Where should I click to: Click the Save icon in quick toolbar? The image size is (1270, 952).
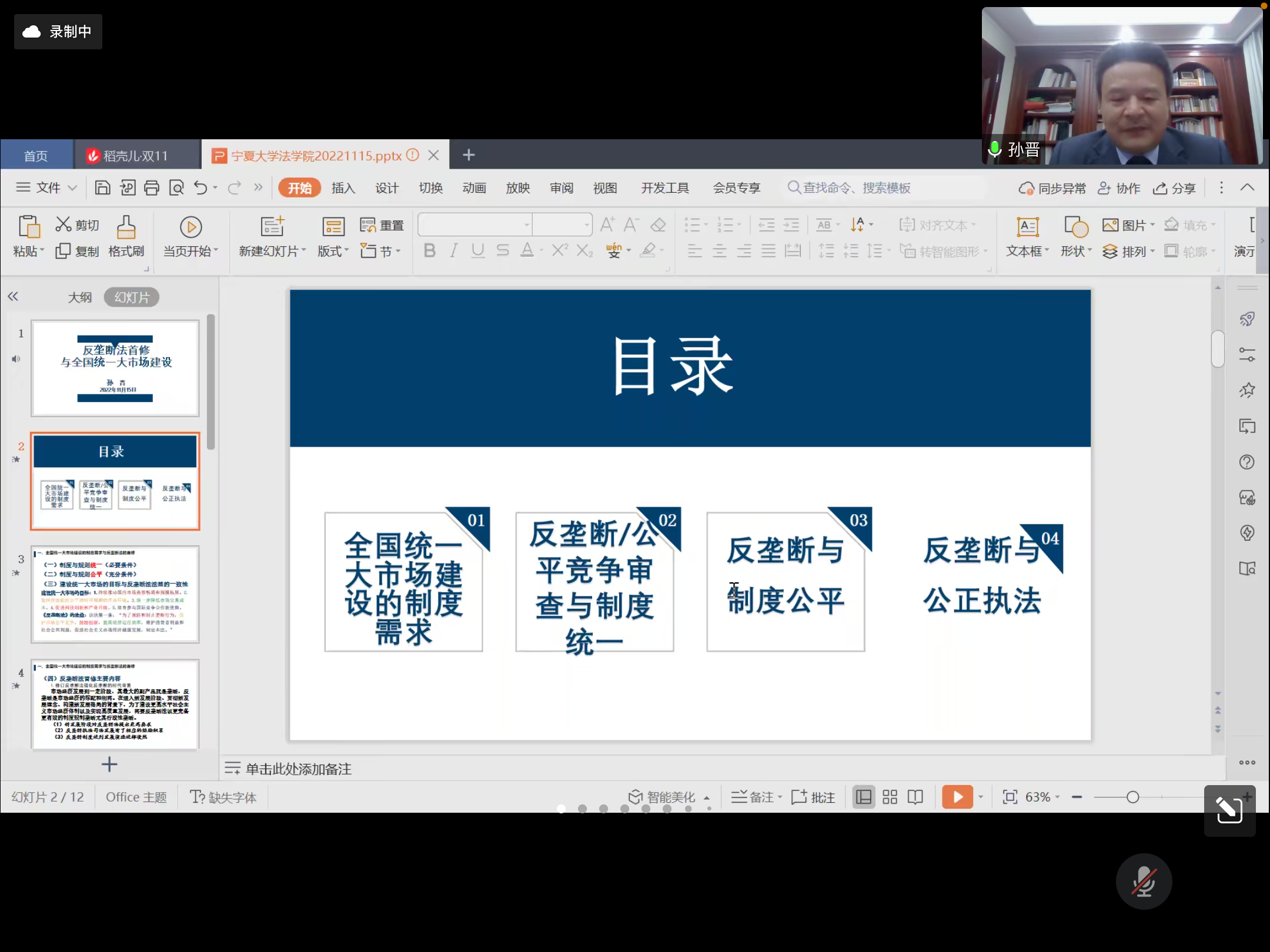coord(102,187)
